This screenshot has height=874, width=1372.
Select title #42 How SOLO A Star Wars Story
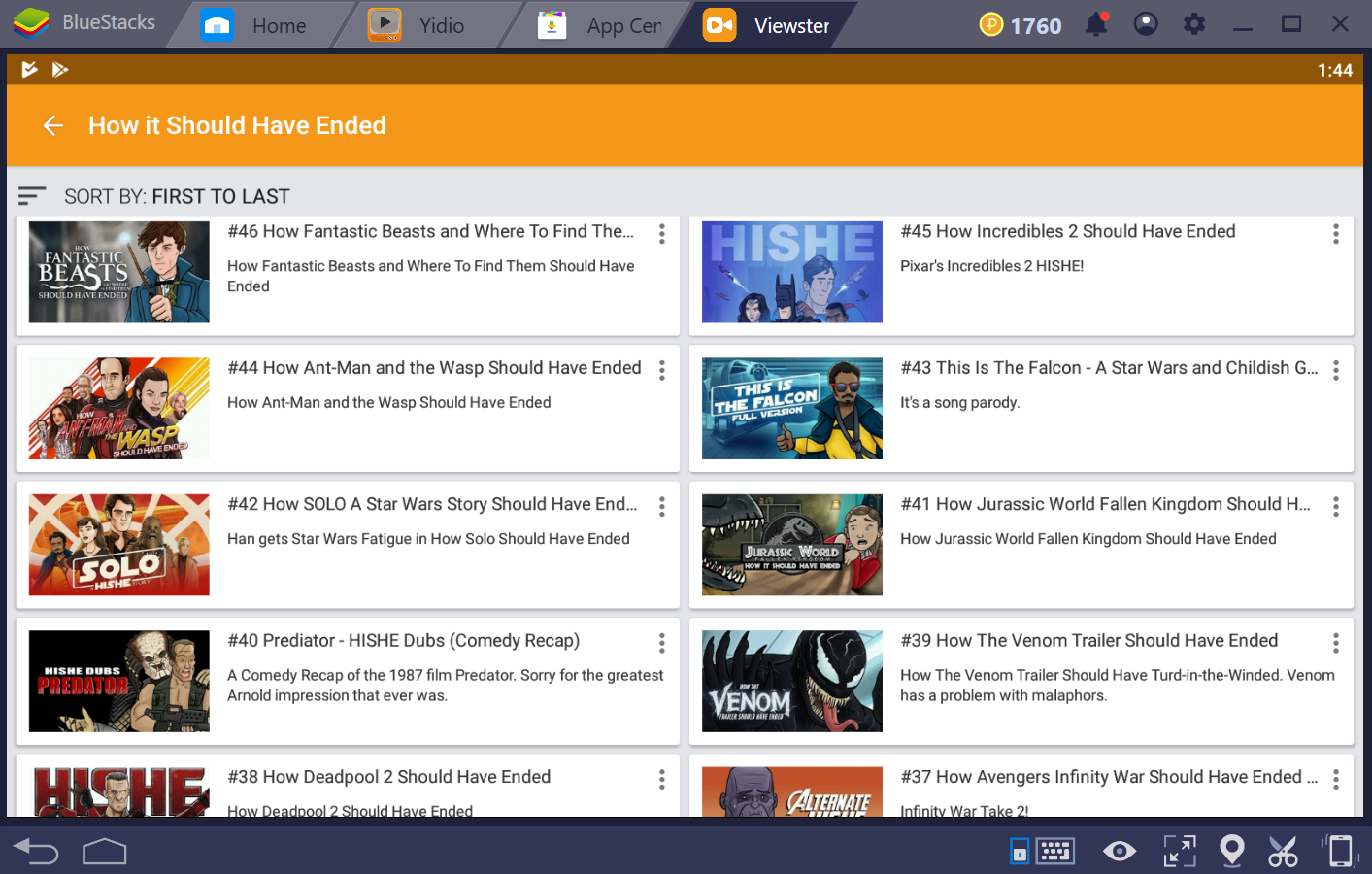pyautogui.click(x=432, y=504)
